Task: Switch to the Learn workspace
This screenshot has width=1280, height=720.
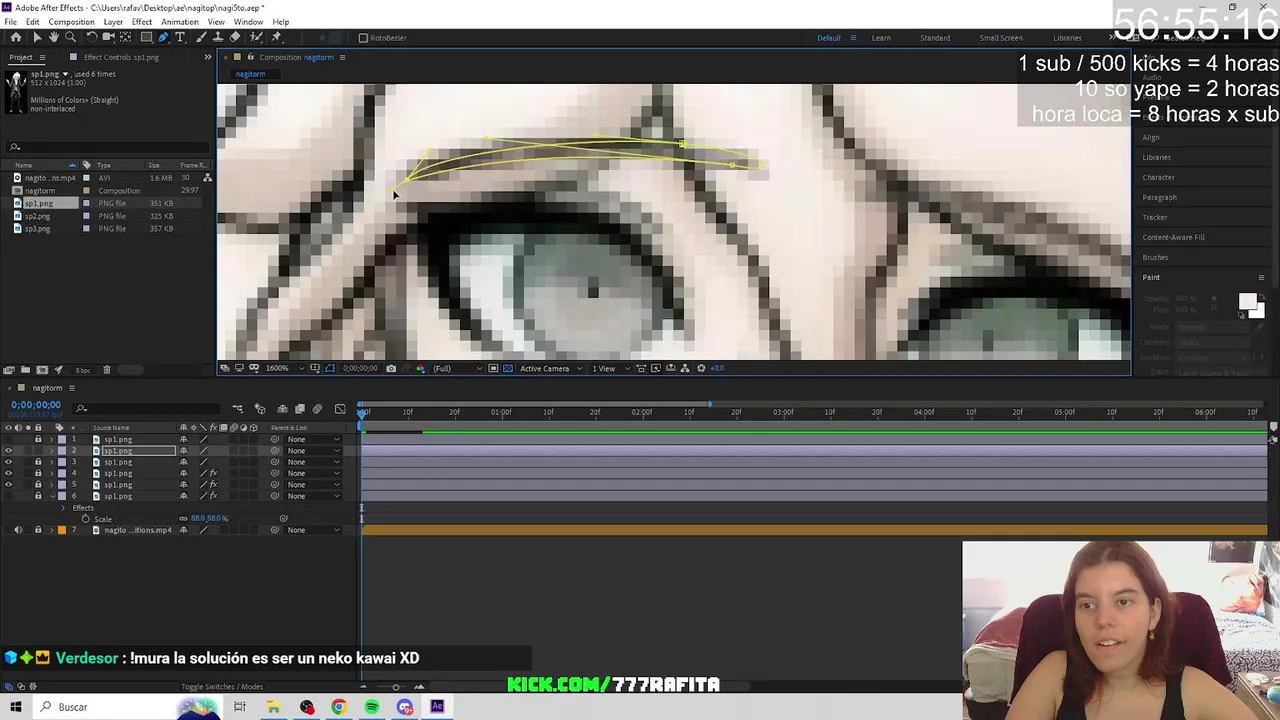Action: pyautogui.click(x=881, y=38)
